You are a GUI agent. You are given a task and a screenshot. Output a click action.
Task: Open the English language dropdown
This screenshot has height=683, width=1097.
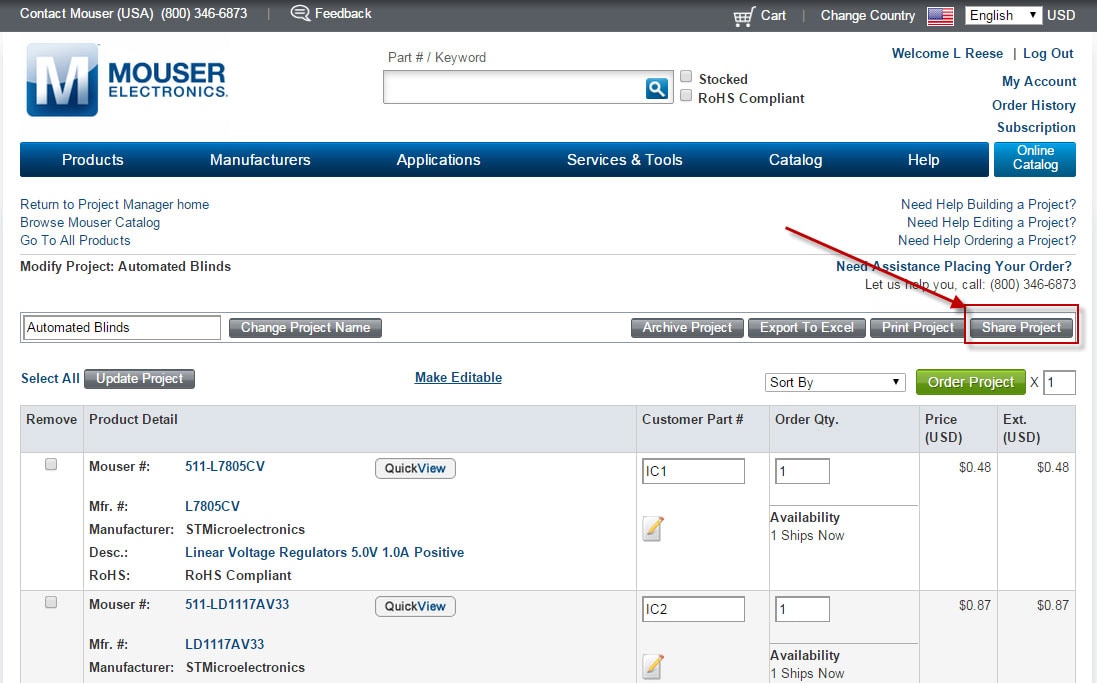1003,15
